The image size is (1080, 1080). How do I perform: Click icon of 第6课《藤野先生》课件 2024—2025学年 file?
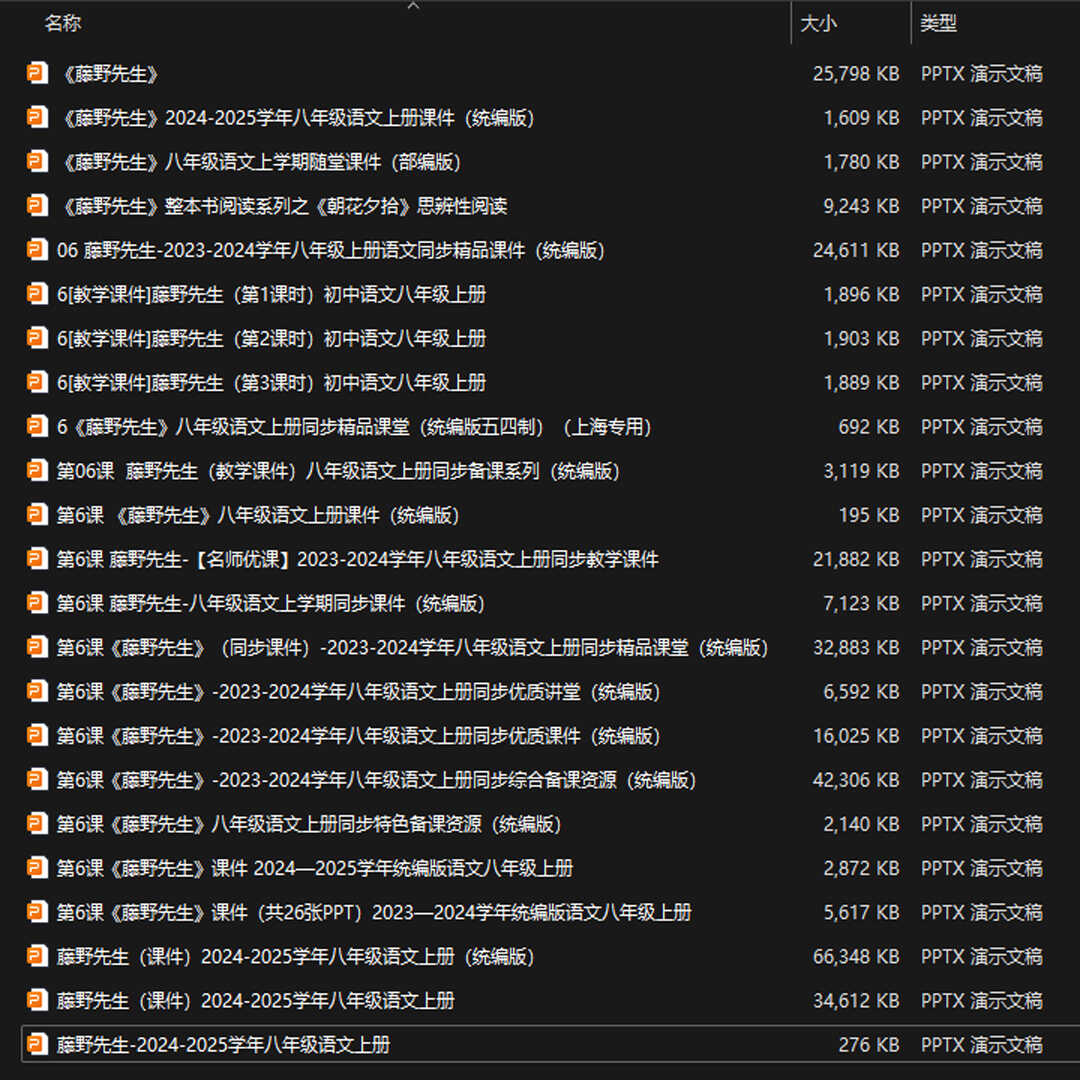[37, 866]
